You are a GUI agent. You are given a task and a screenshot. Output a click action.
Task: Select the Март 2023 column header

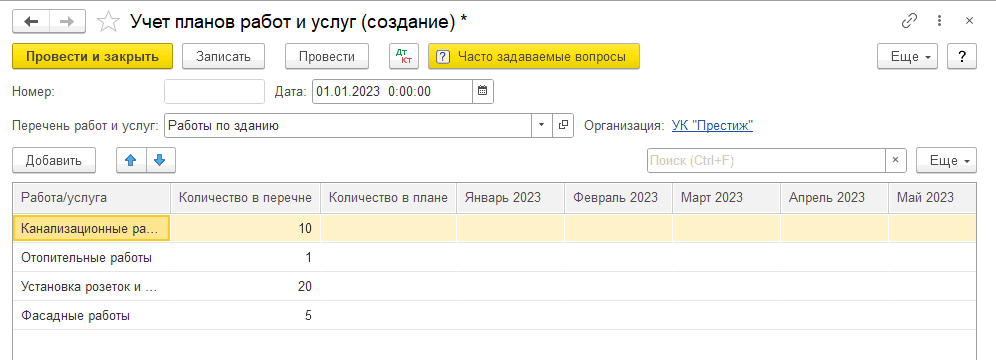point(726,197)
